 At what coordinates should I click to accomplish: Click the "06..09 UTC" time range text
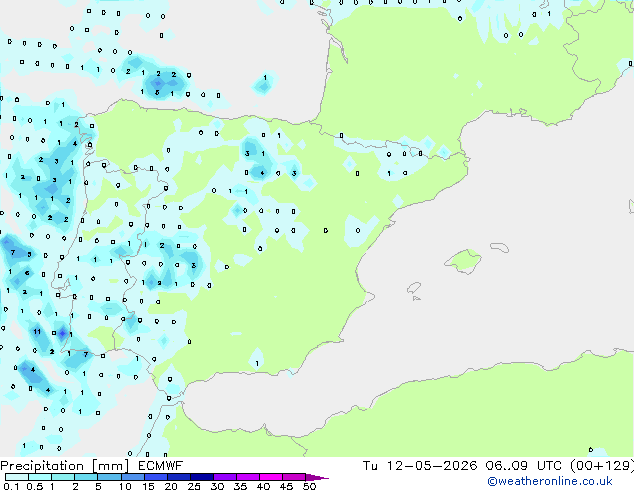(x=523, y=466)
